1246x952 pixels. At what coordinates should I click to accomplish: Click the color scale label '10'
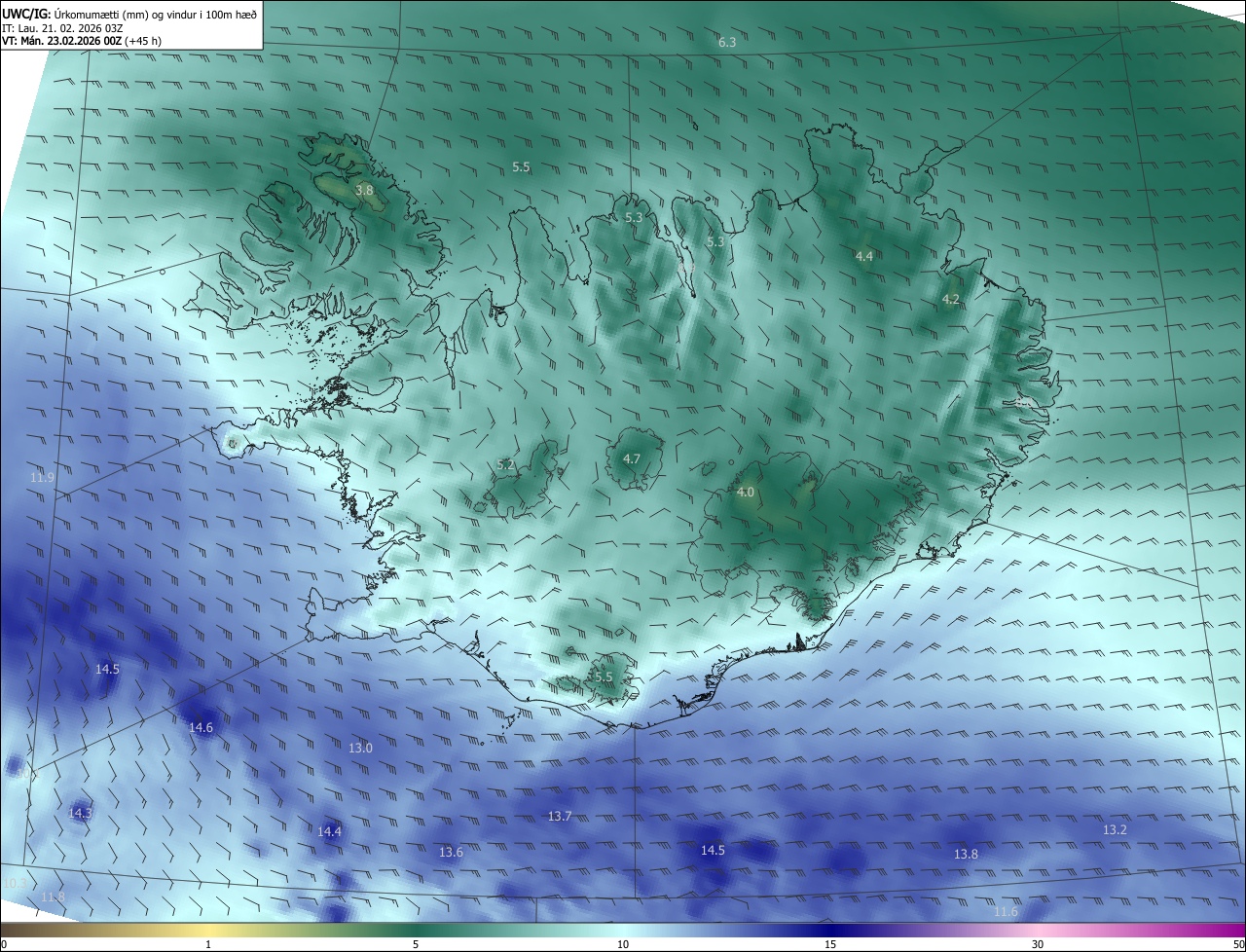tap(623, 944)
